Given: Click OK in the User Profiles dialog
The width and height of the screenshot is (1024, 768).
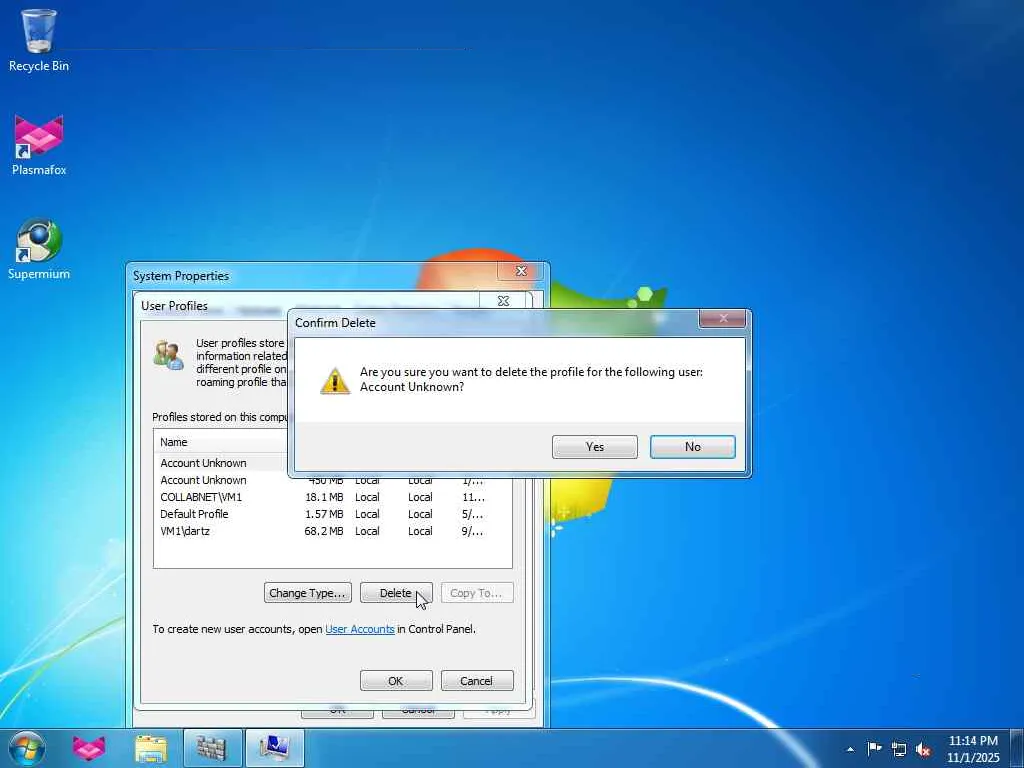Looking at the screenshot, I should 396,680.
